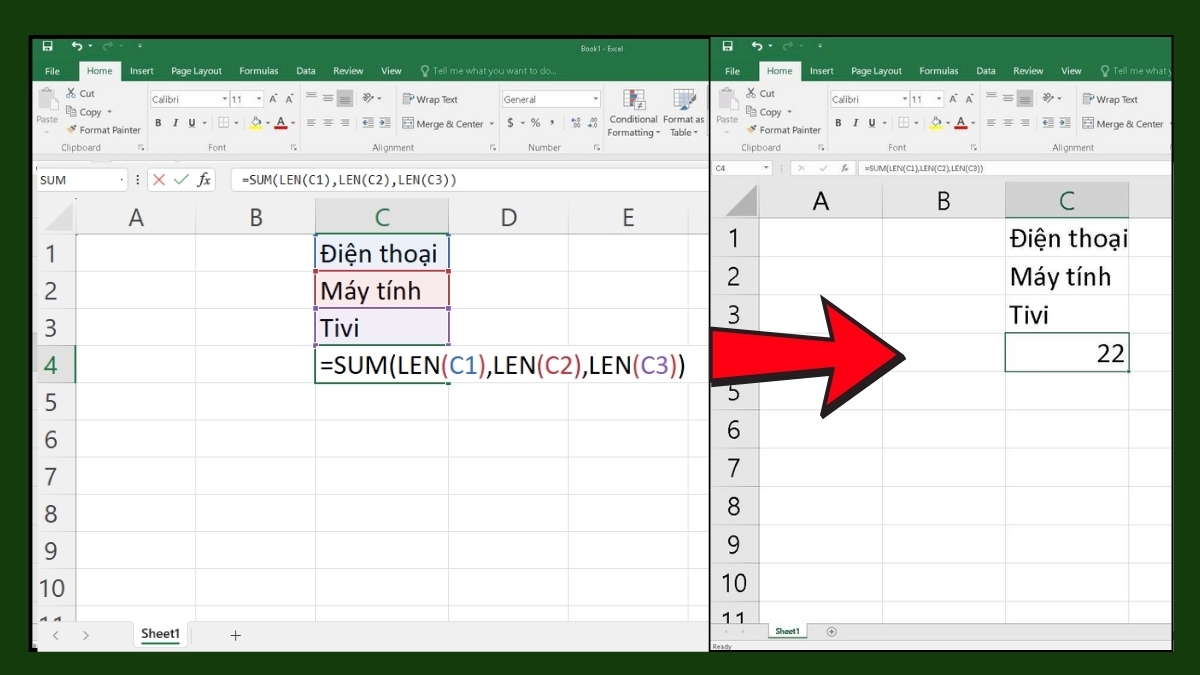Switch to the Formulas ribbon tab

pos(258,70)
